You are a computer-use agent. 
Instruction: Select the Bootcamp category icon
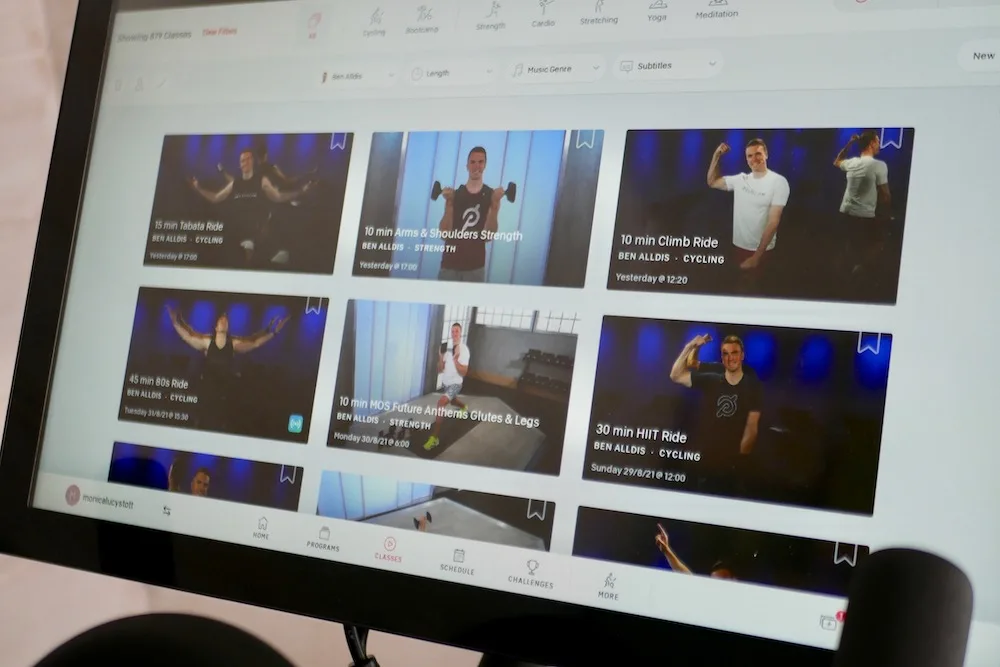pyautogui.click(x=422, y=19)
